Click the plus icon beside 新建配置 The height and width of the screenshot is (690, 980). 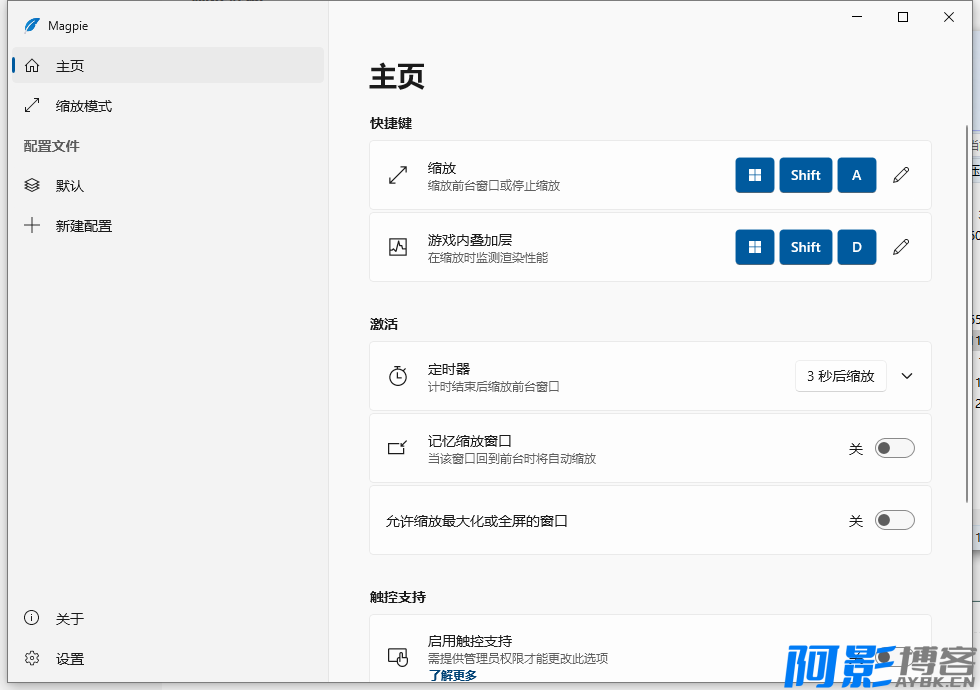[32, 226]
